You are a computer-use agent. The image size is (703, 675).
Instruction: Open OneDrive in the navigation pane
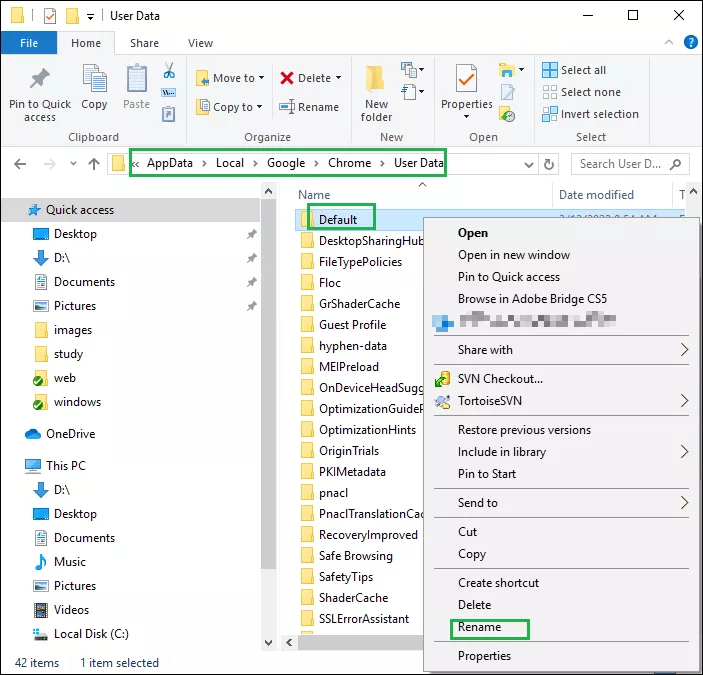pos(70,434)
